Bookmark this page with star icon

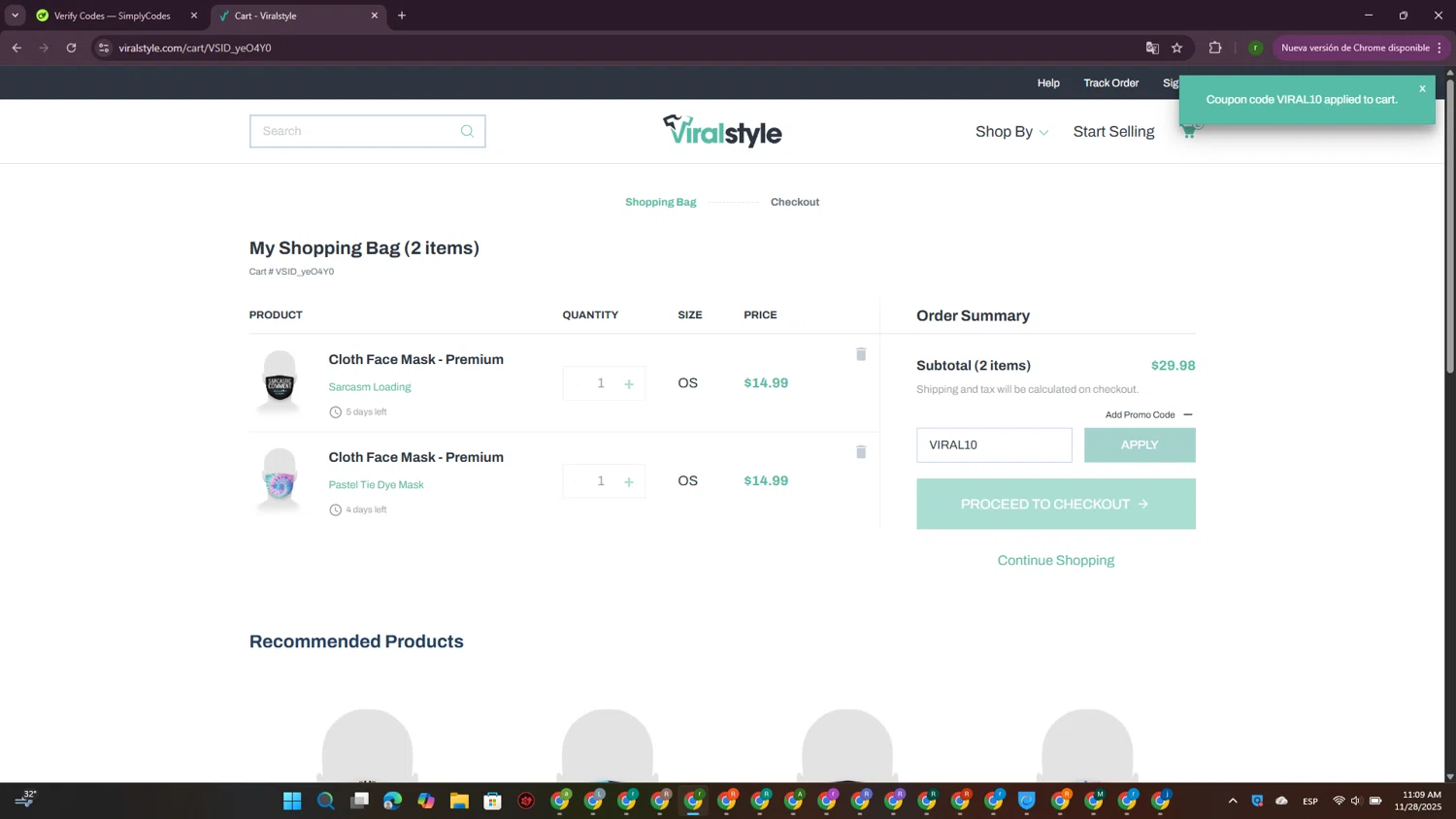pyautogui.click(x=1176, y=48)
